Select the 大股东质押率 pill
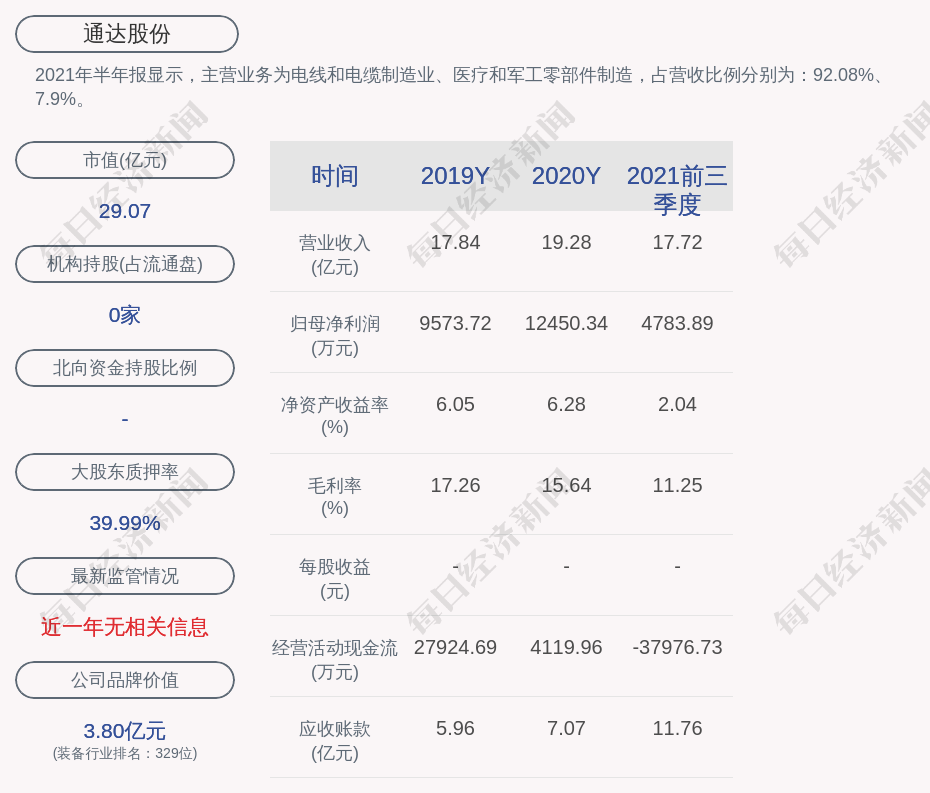930x793 pixels. point(125,472)
